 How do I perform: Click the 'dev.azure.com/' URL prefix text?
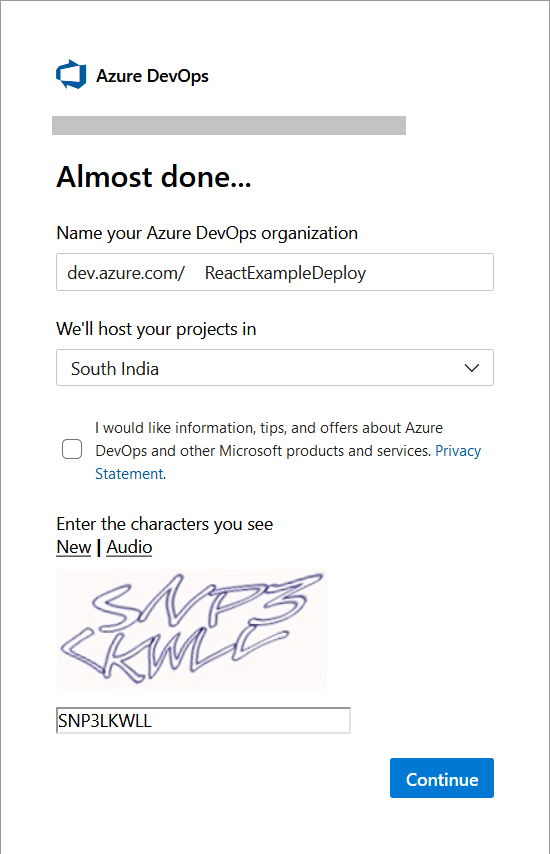point(126,272)
